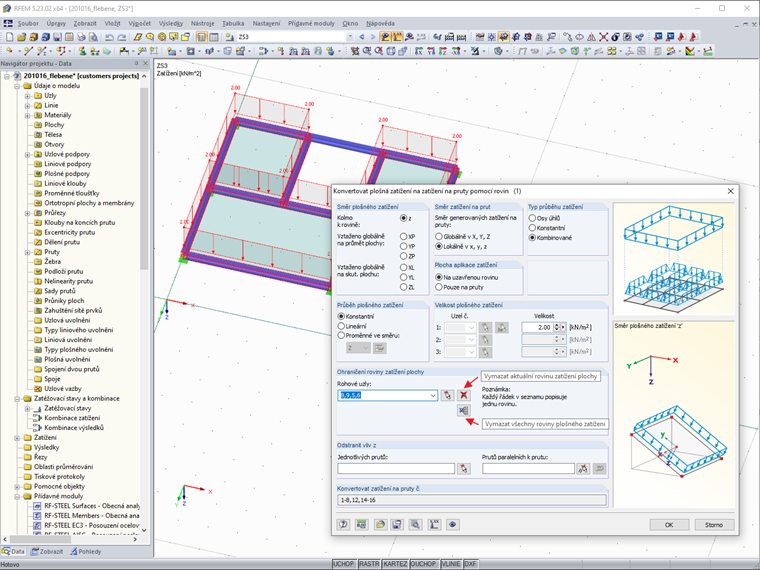Select direction ZL radio button
The image size is (760, 570).
tap(403, 287)
